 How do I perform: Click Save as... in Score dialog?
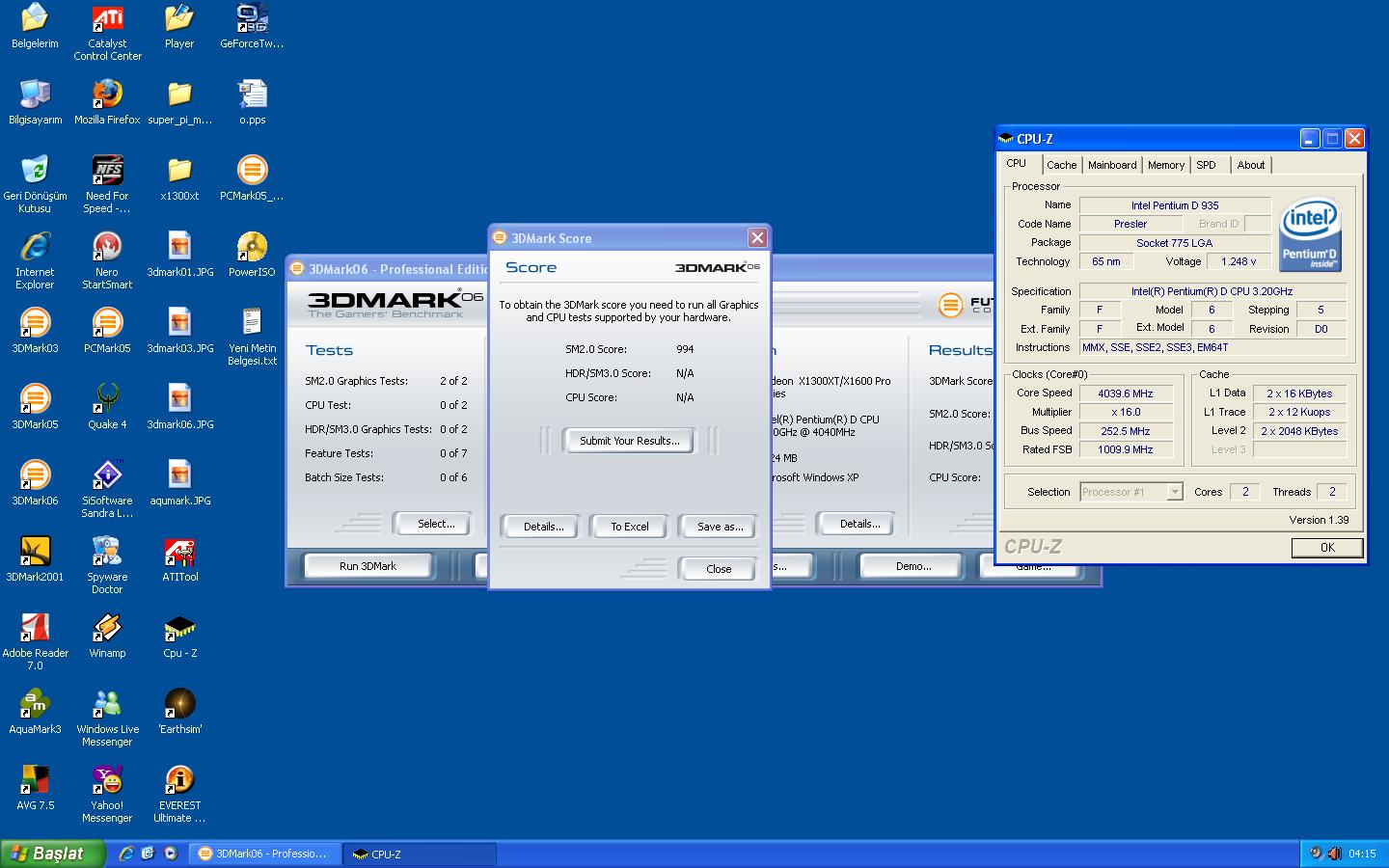coord(720,527)
